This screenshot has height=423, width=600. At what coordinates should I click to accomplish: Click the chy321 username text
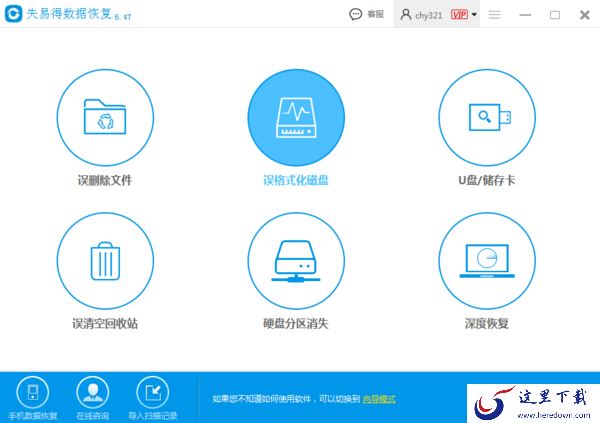coord(429,15)
